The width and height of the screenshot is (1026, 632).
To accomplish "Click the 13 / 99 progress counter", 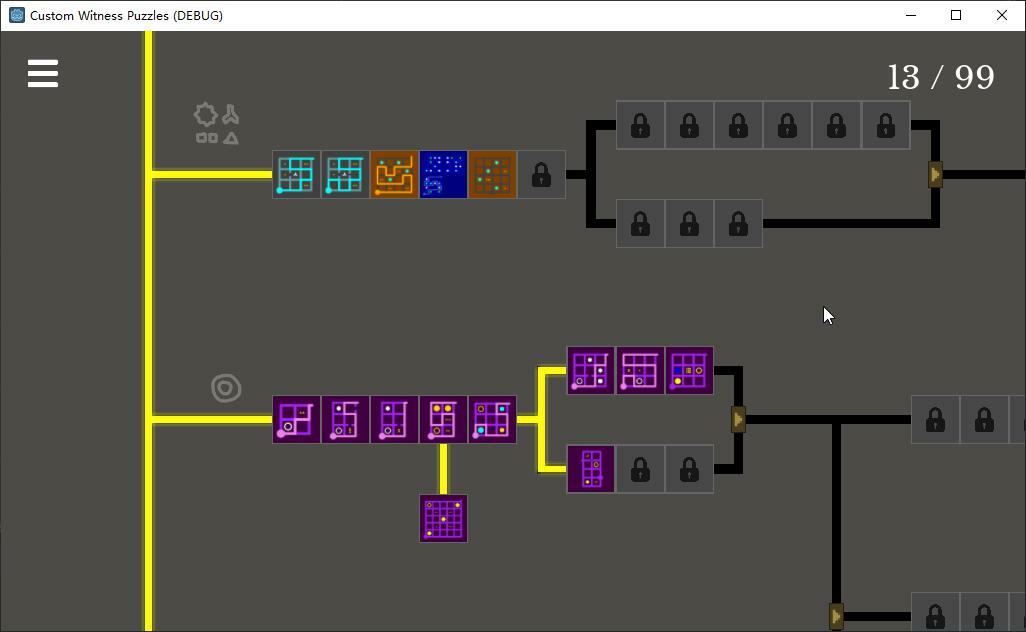I will tap(941, 78).
